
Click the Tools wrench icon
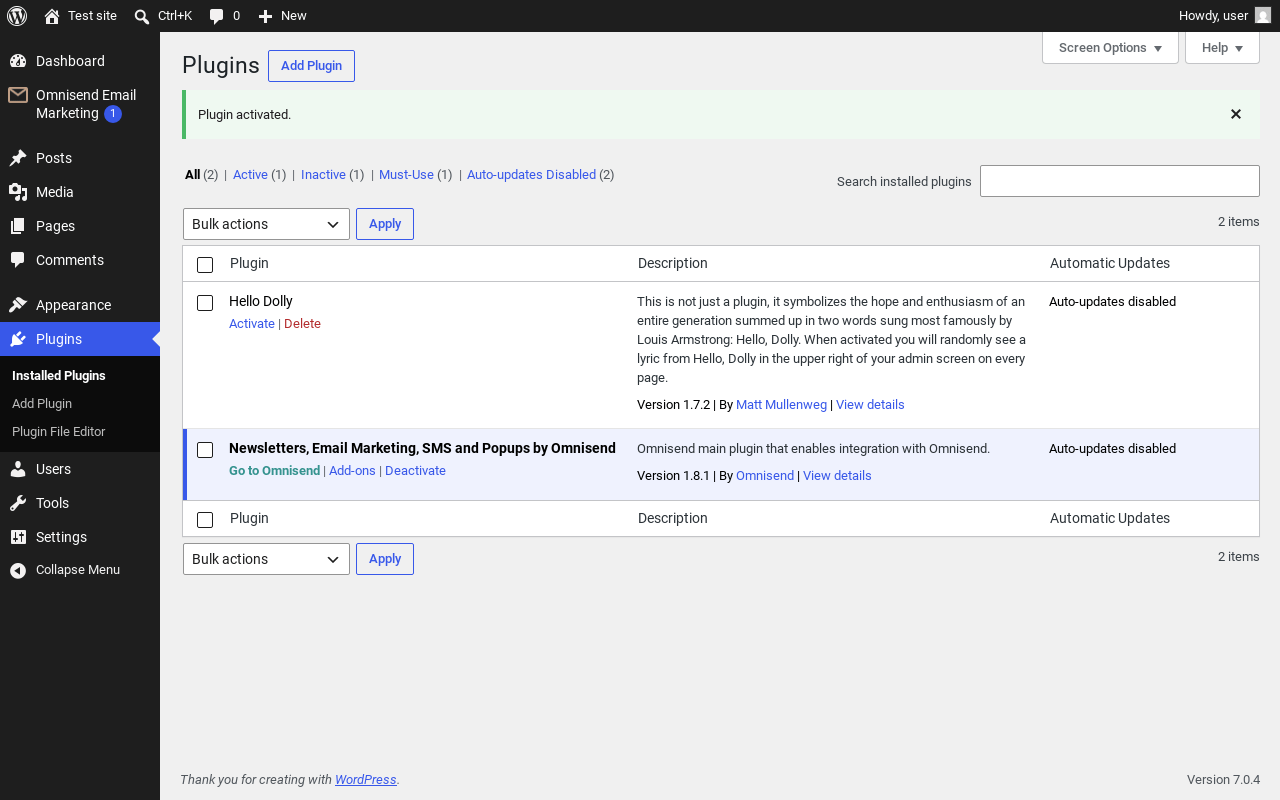[18, 503]
